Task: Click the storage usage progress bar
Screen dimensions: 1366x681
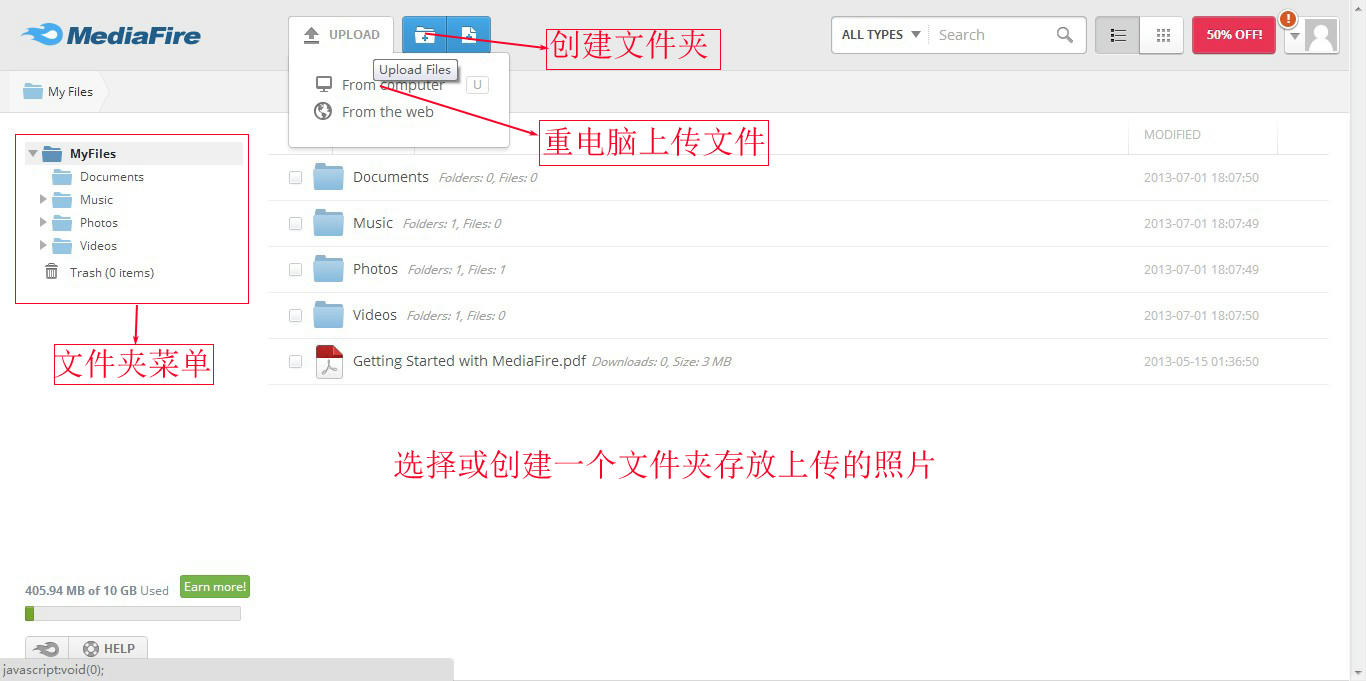Action: coord(133,613)
